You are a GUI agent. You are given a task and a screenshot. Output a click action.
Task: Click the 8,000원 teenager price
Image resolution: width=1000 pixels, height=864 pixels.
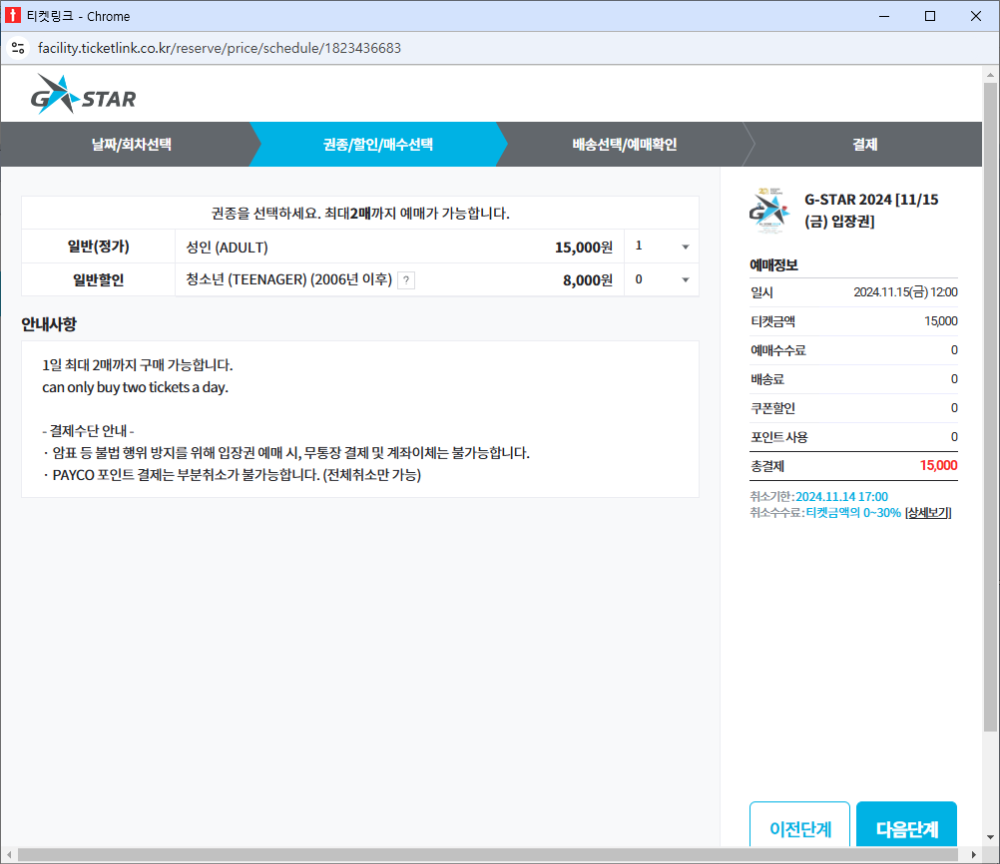pyautogui.click(x=587, y=281)
